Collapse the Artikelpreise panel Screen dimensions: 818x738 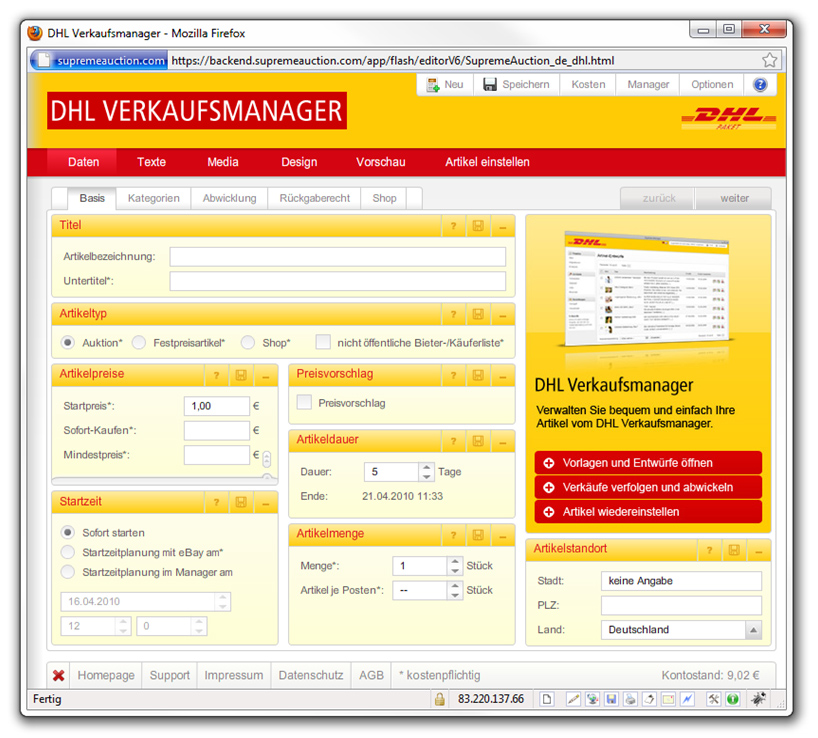pyautogui.click(x=266, y=375)
